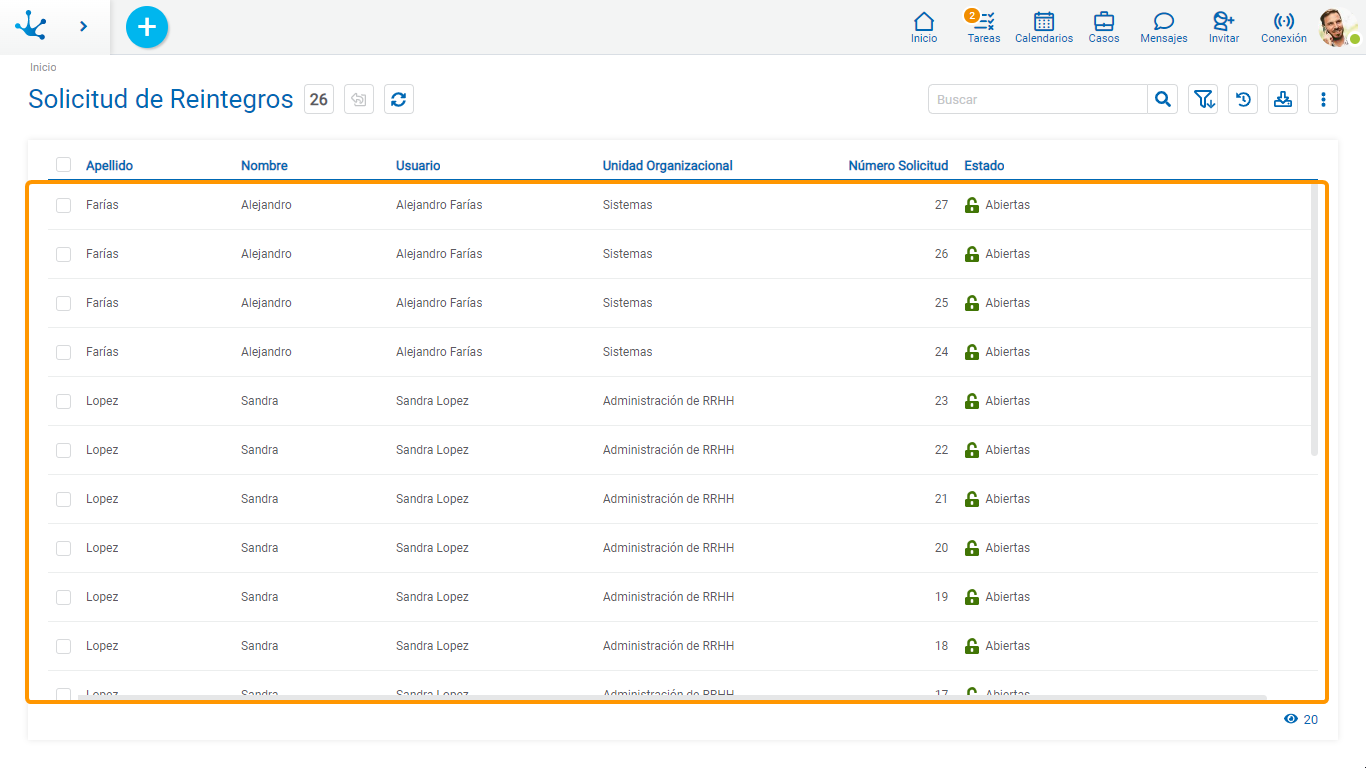
Task: Click open lock icon in row 18
Action: point(971,646)
